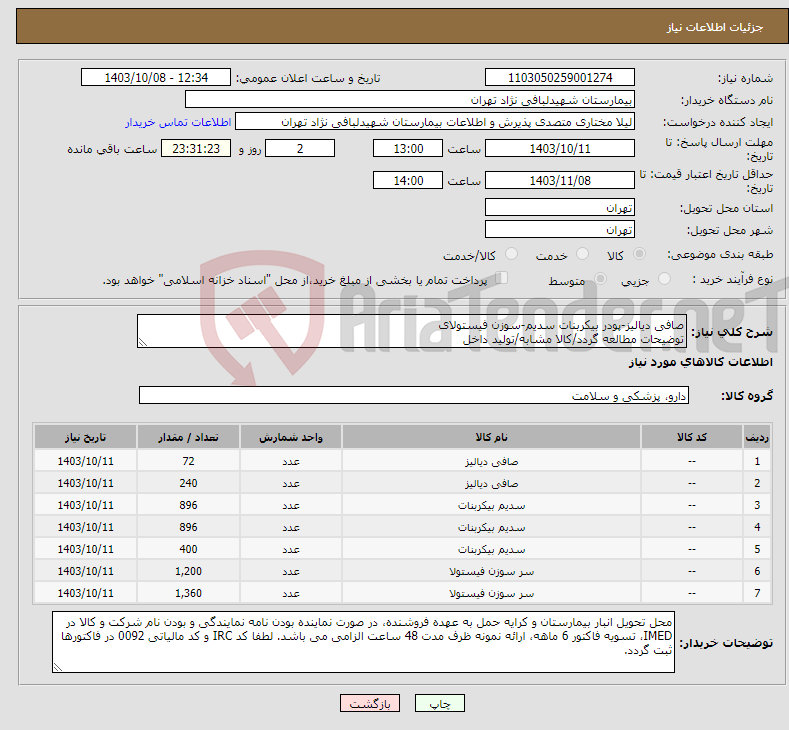Click the date 1403/10/11 in row 1

pyautogui.click(x=86, y=461)
